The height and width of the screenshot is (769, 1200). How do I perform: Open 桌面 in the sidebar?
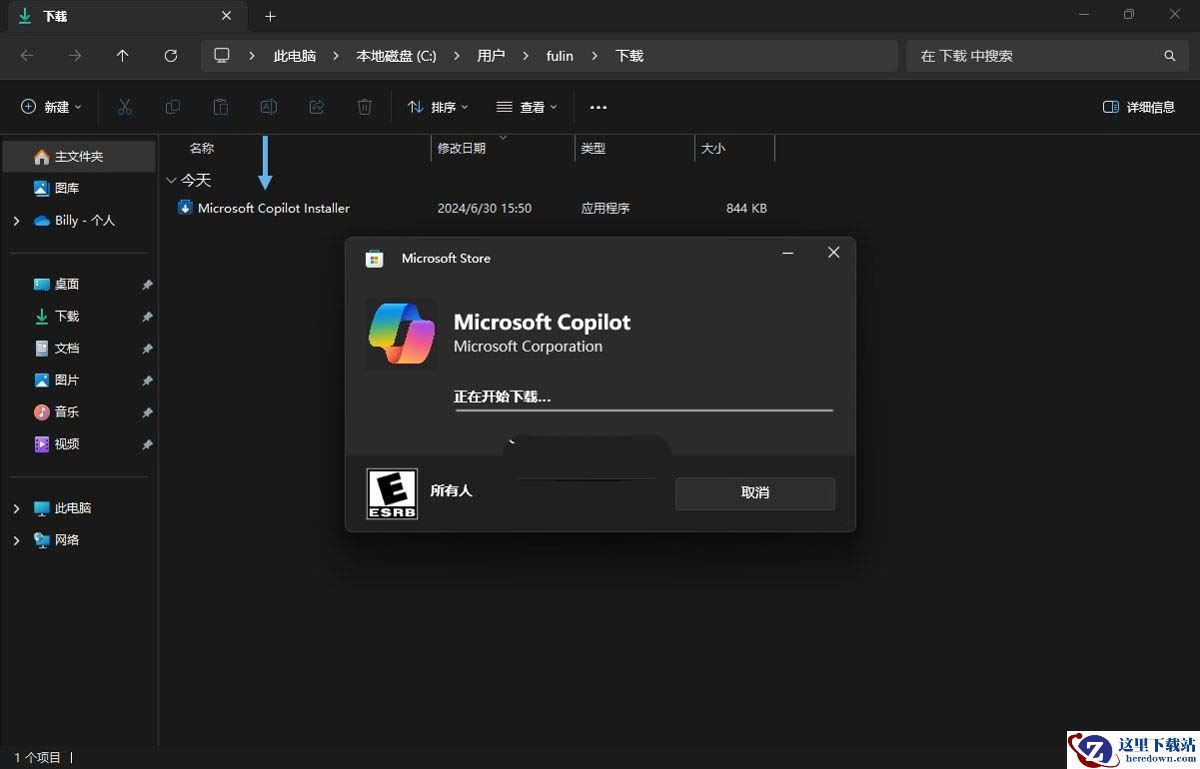(66, 284)
